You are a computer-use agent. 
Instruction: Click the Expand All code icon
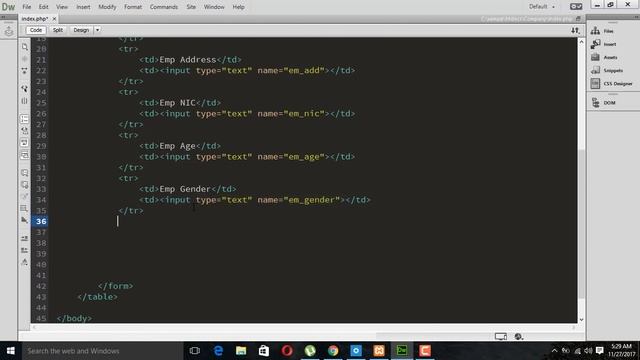click(x=24, y=71)
